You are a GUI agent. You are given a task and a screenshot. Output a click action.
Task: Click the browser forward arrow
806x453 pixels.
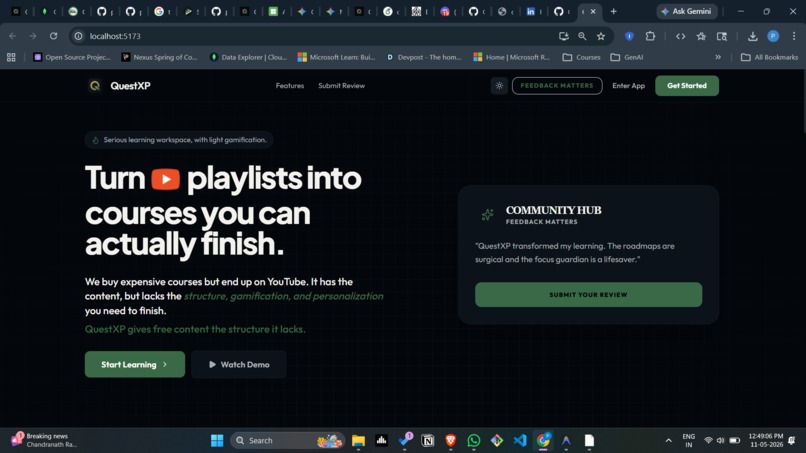pyautogui.click(x=33, y=36)
